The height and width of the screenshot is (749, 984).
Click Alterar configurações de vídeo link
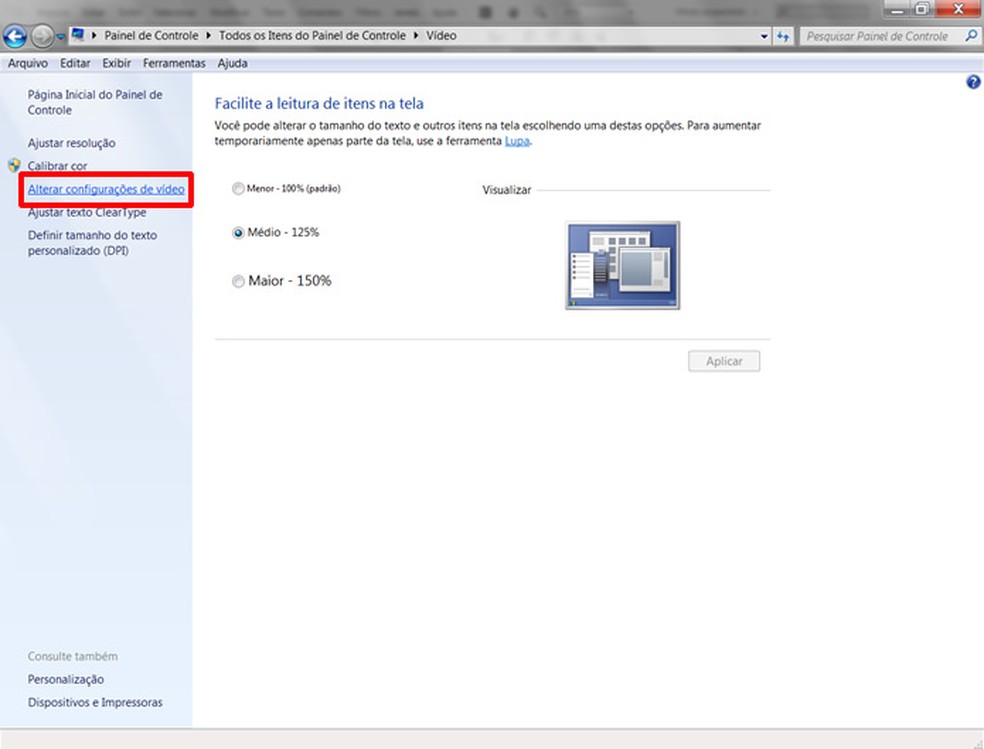(105, 189)
